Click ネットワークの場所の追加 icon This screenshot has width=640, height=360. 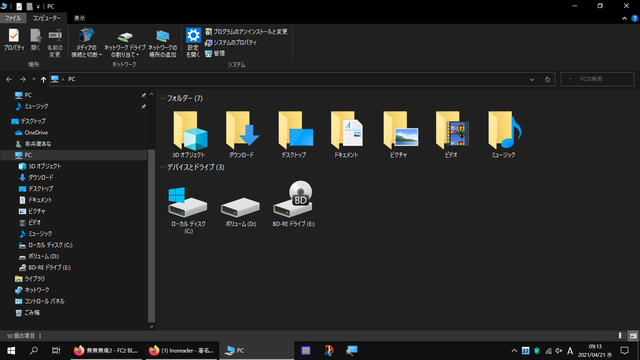[x=162, y=43]
